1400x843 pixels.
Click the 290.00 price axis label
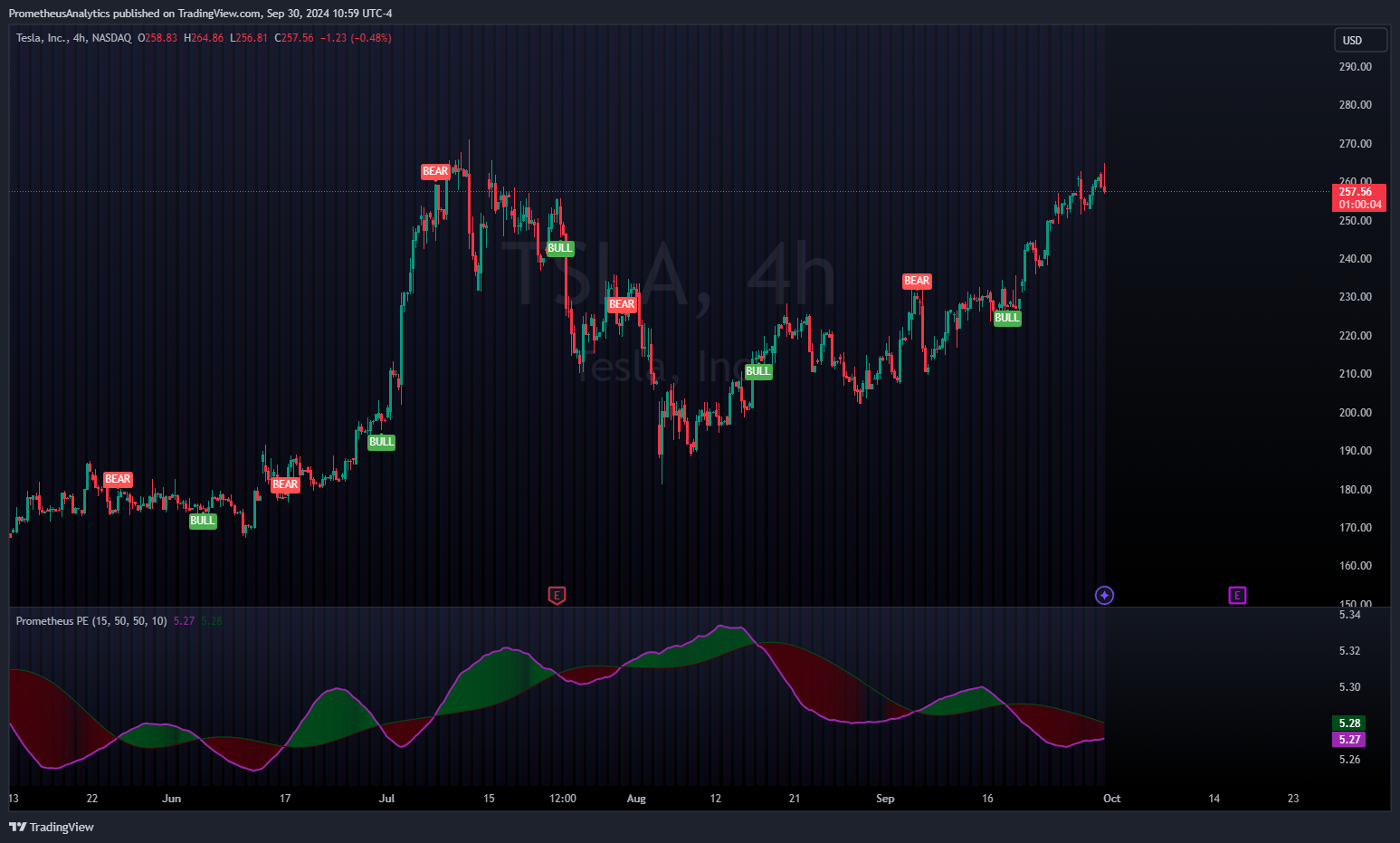(x=1355, y=67)
